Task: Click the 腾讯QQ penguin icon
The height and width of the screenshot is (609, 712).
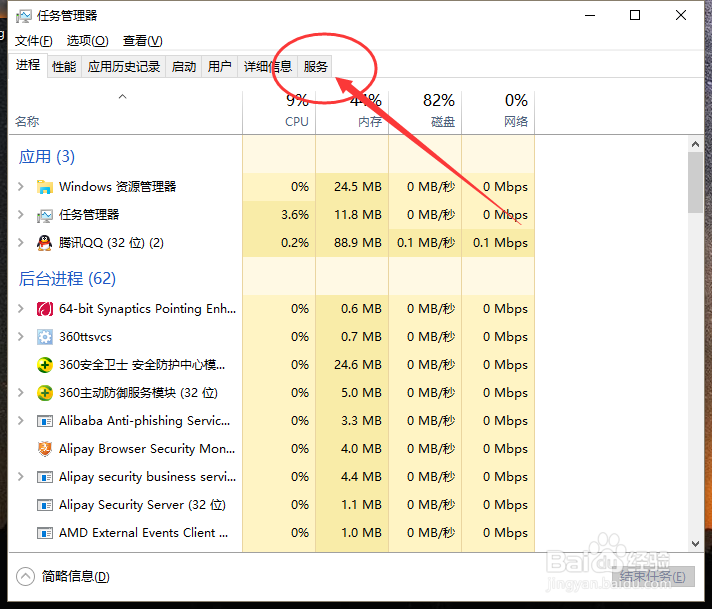Action: point(44,243)
